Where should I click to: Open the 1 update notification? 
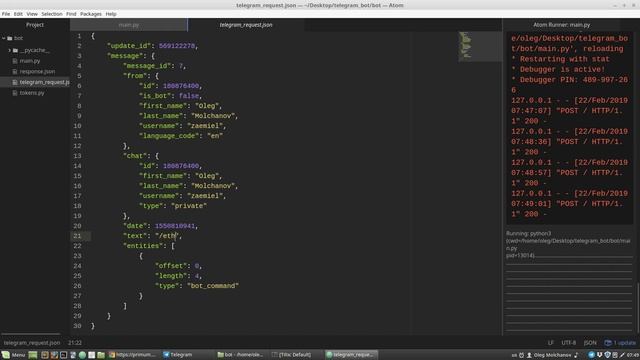coord(620,343)
